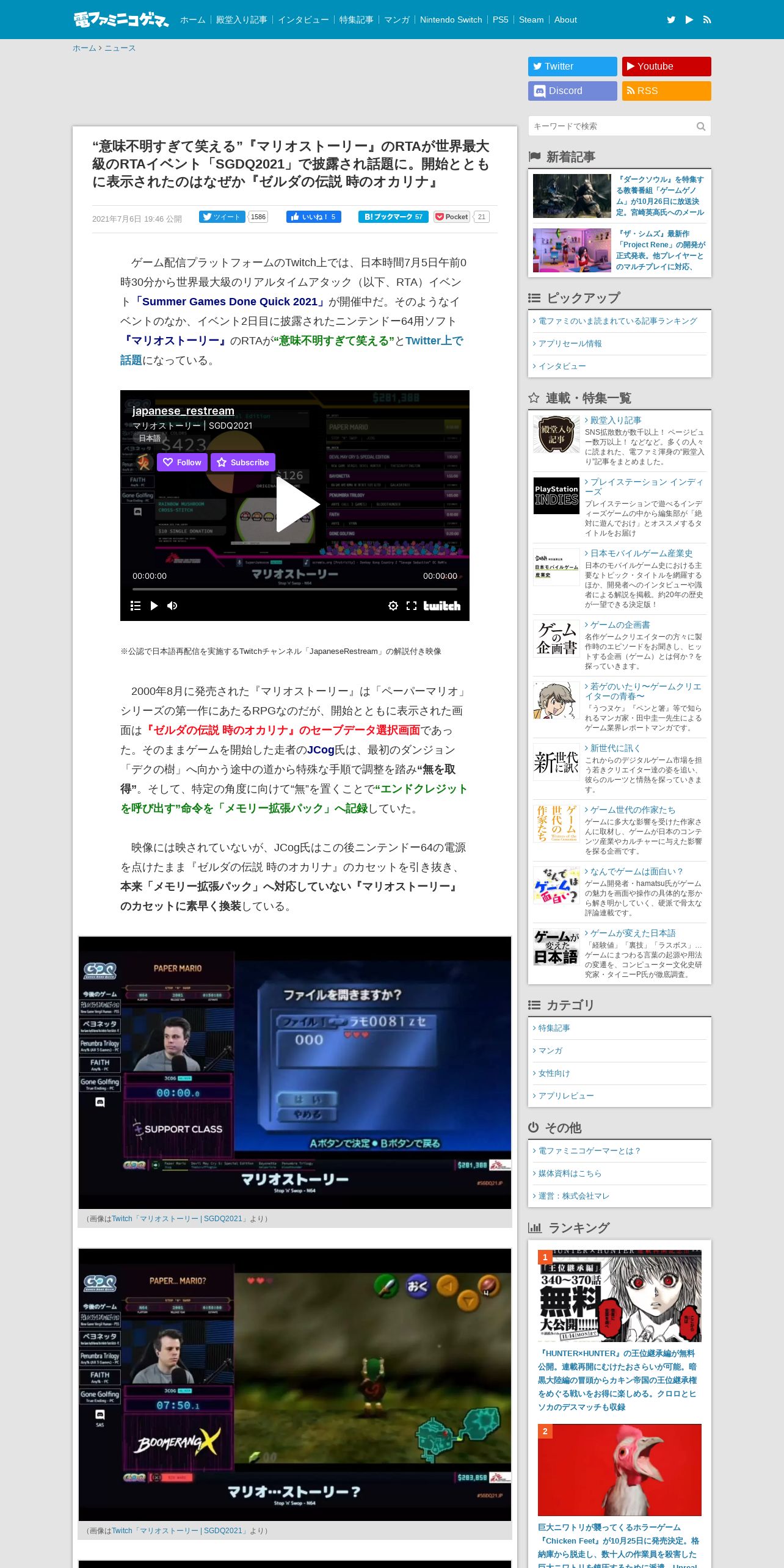784x1568 pixels.
Task: Click the RSS icon in top header
Action: [x=707, y=20]
